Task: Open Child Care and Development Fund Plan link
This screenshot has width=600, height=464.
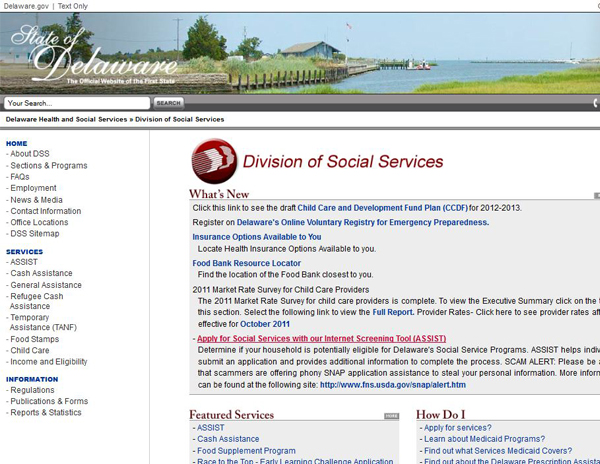Action: pos(383,208)
